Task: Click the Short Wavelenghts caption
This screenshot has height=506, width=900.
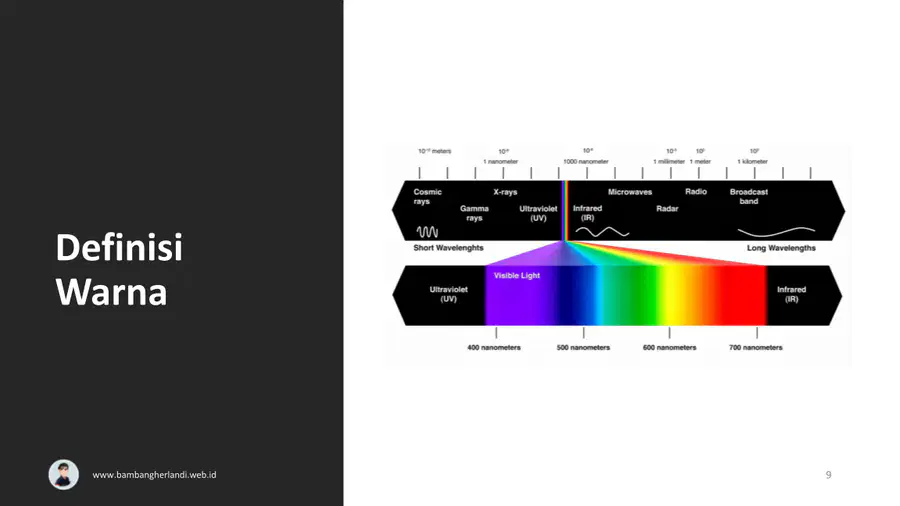Action: [x=448, y=248]
